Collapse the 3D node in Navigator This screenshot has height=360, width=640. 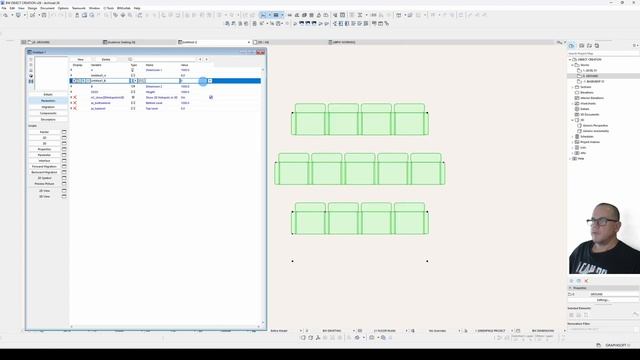[573, 120]
